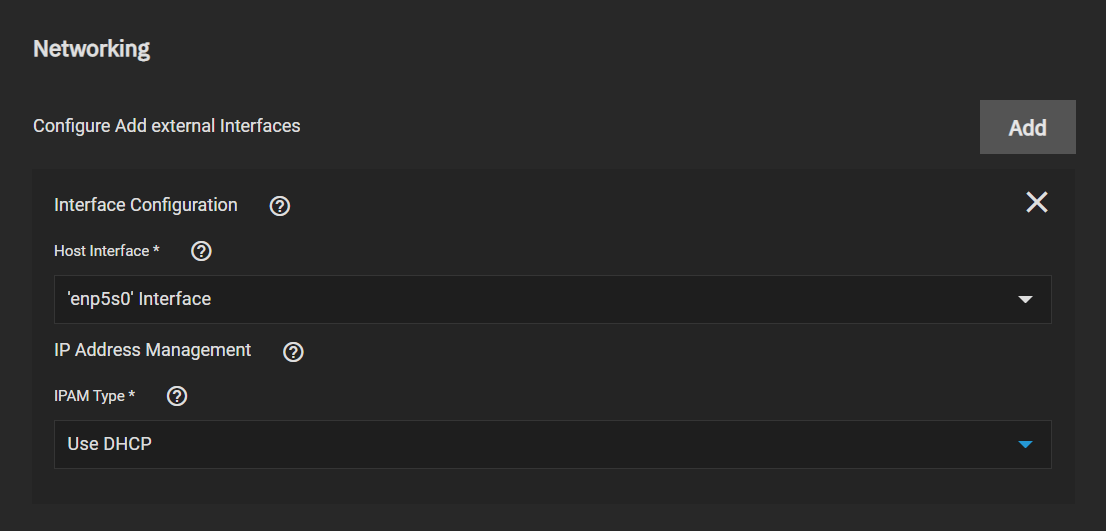View help for IP Address Management
Image resolution: width=1106 pixels, height=531 pixels.
293,351
